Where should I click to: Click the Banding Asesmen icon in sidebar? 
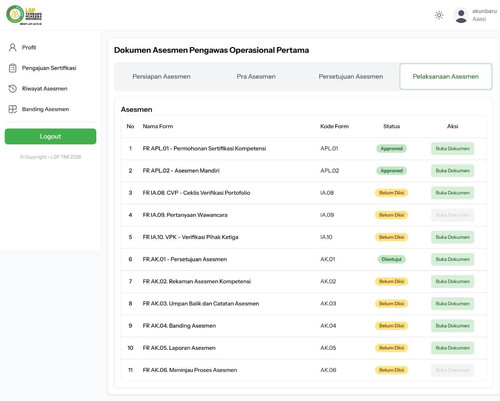tap(13, 109)
